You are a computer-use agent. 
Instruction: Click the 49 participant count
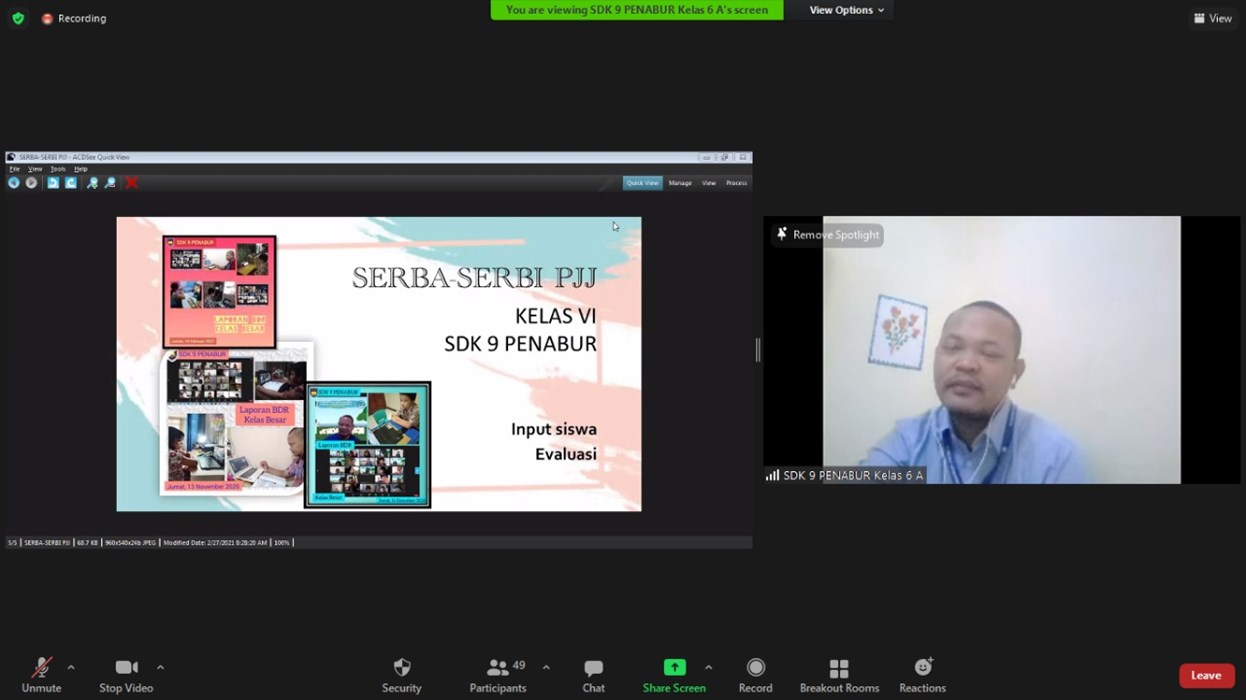pos(519,665)
